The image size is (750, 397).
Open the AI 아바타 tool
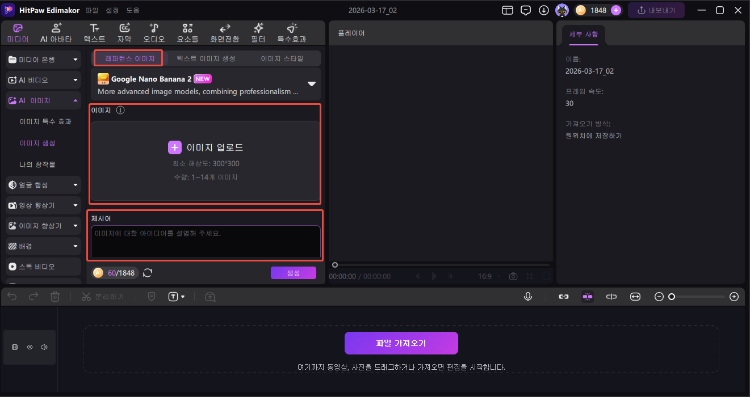point(56,33)
